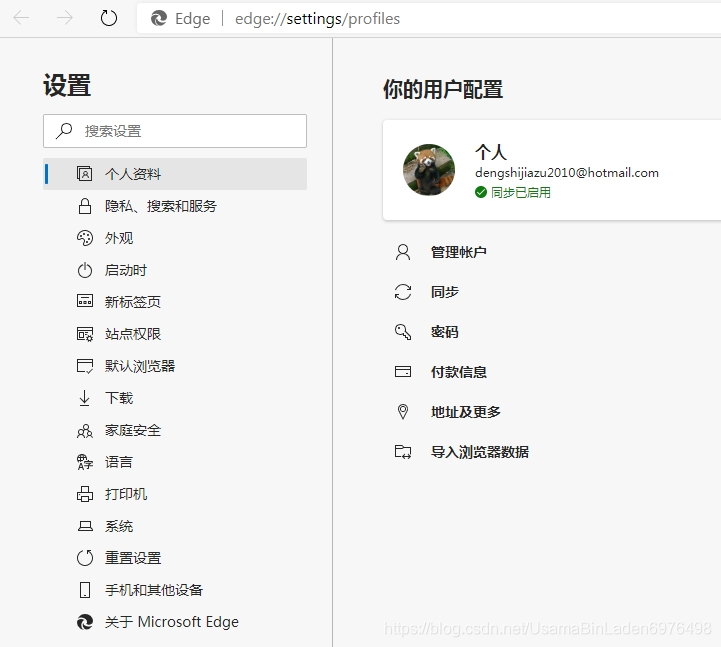The height and width of the screenshot is (647, 721).
Task: Click the Edge logo beside 关于
Action: 85,622
